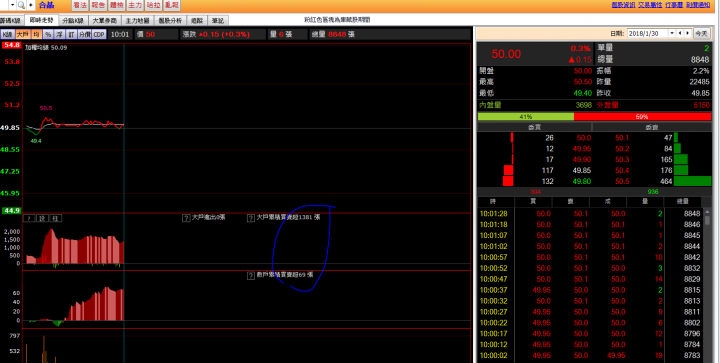Go to next date arrow
720x363 pixels.
pos(688,34)
